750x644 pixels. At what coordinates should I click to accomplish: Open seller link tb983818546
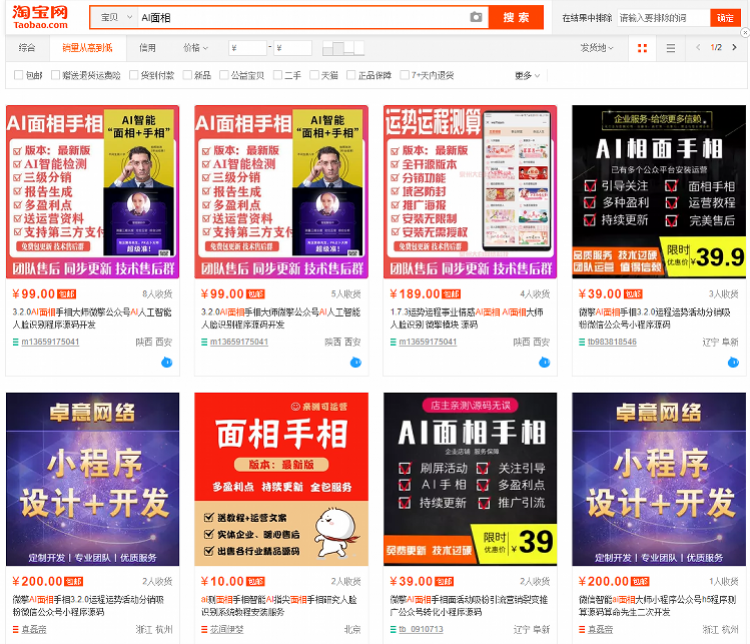pos(612,342)
